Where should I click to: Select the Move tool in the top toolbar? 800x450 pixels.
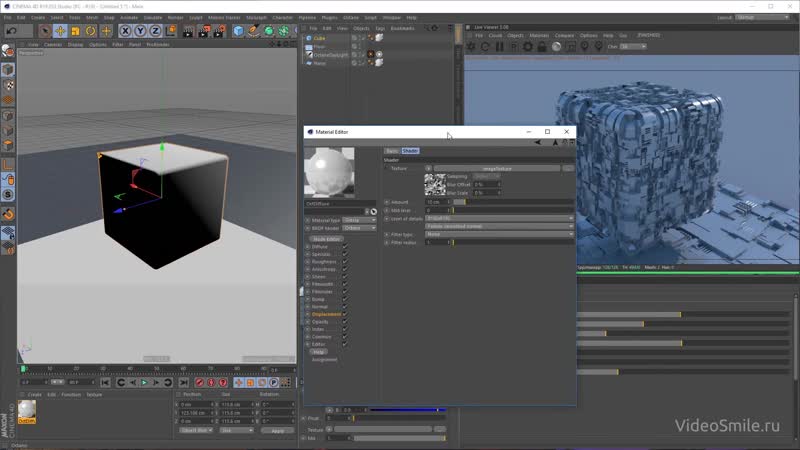(x=59, y=31)
